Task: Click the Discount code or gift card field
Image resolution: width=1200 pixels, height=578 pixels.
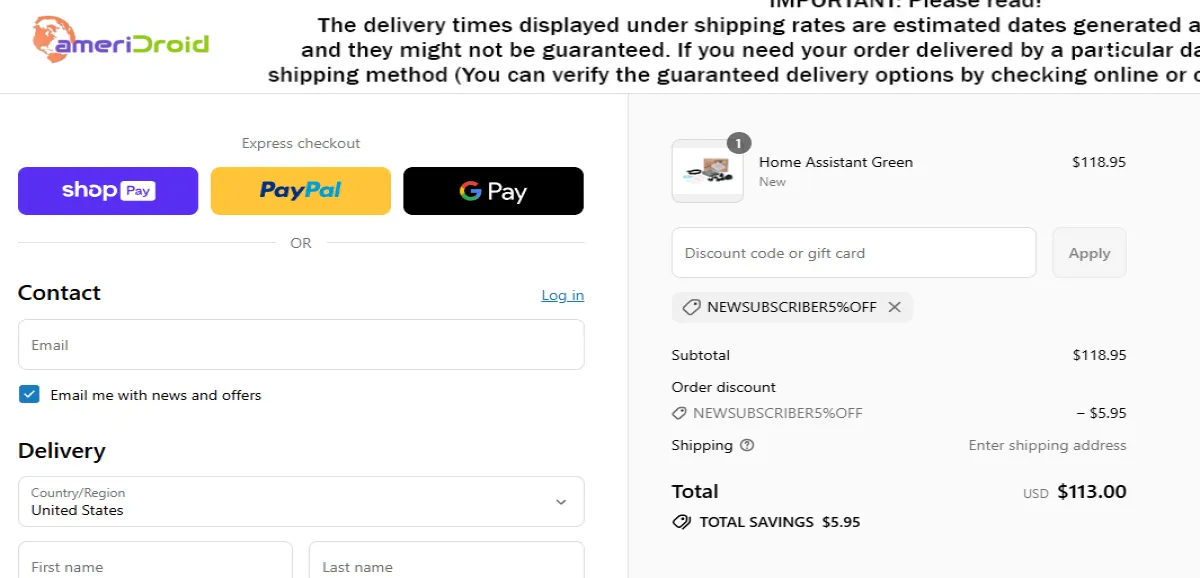Action: pos(854,252)
